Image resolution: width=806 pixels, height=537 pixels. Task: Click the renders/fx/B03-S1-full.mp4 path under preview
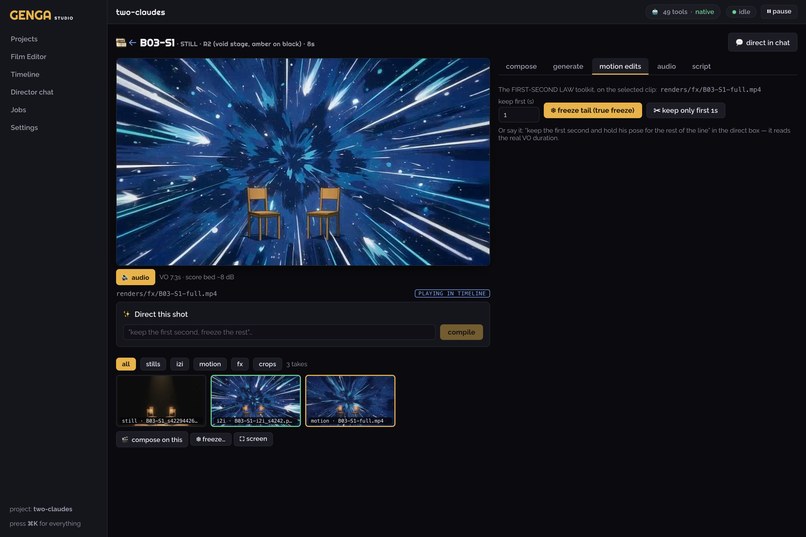point(167,293)
